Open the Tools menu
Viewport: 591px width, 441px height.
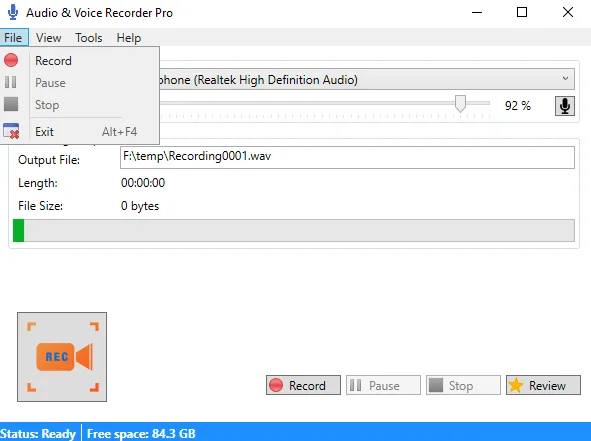pyautogui.click(x=89, y=38)
